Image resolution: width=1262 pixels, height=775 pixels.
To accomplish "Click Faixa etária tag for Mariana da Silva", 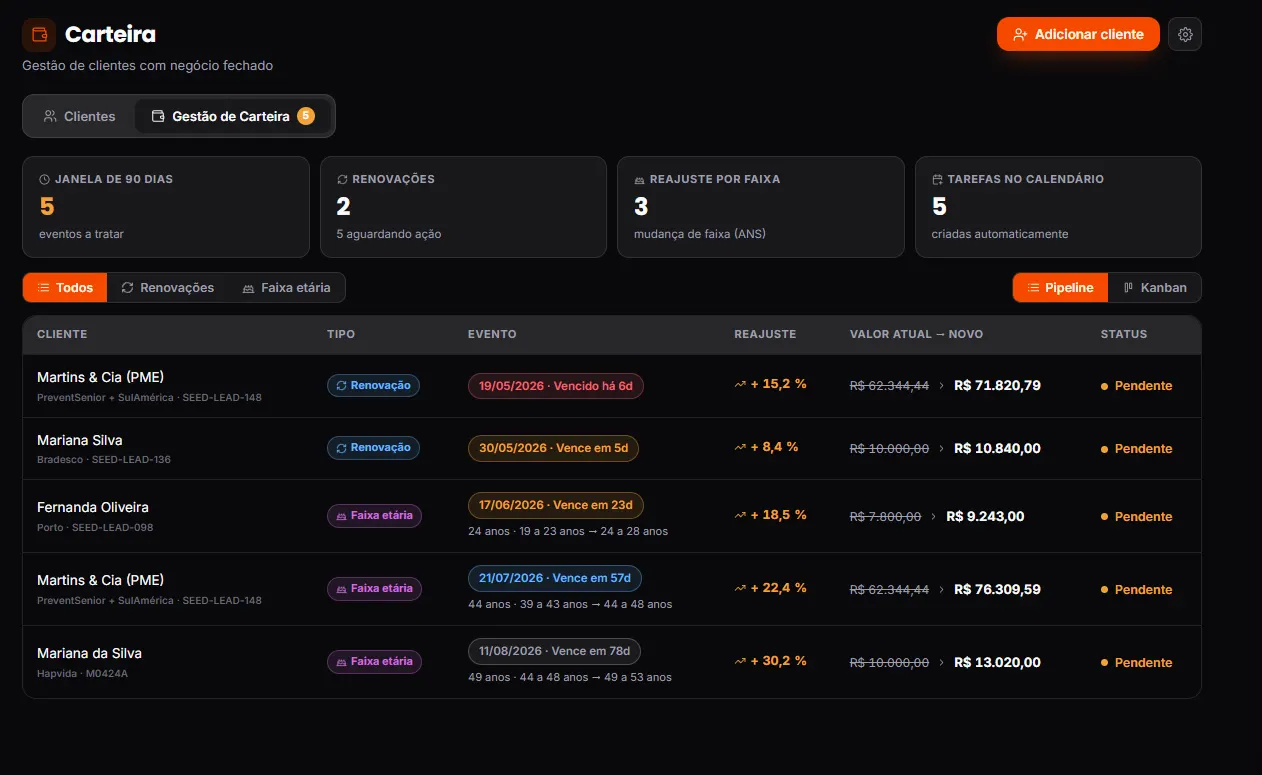I will [x=374, y=662].
